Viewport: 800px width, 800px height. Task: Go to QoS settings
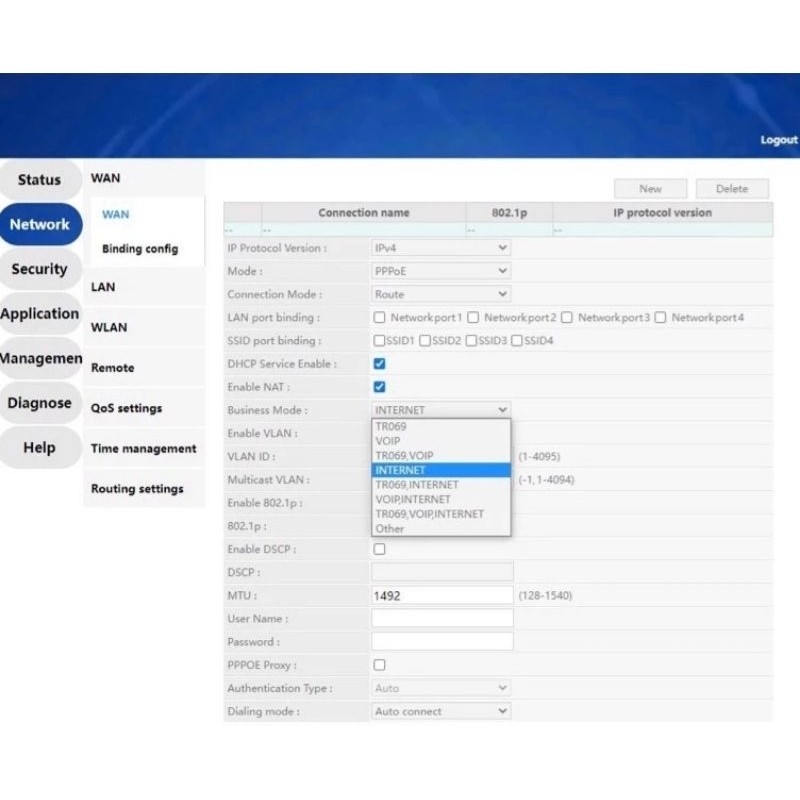[x=126, y=408]
